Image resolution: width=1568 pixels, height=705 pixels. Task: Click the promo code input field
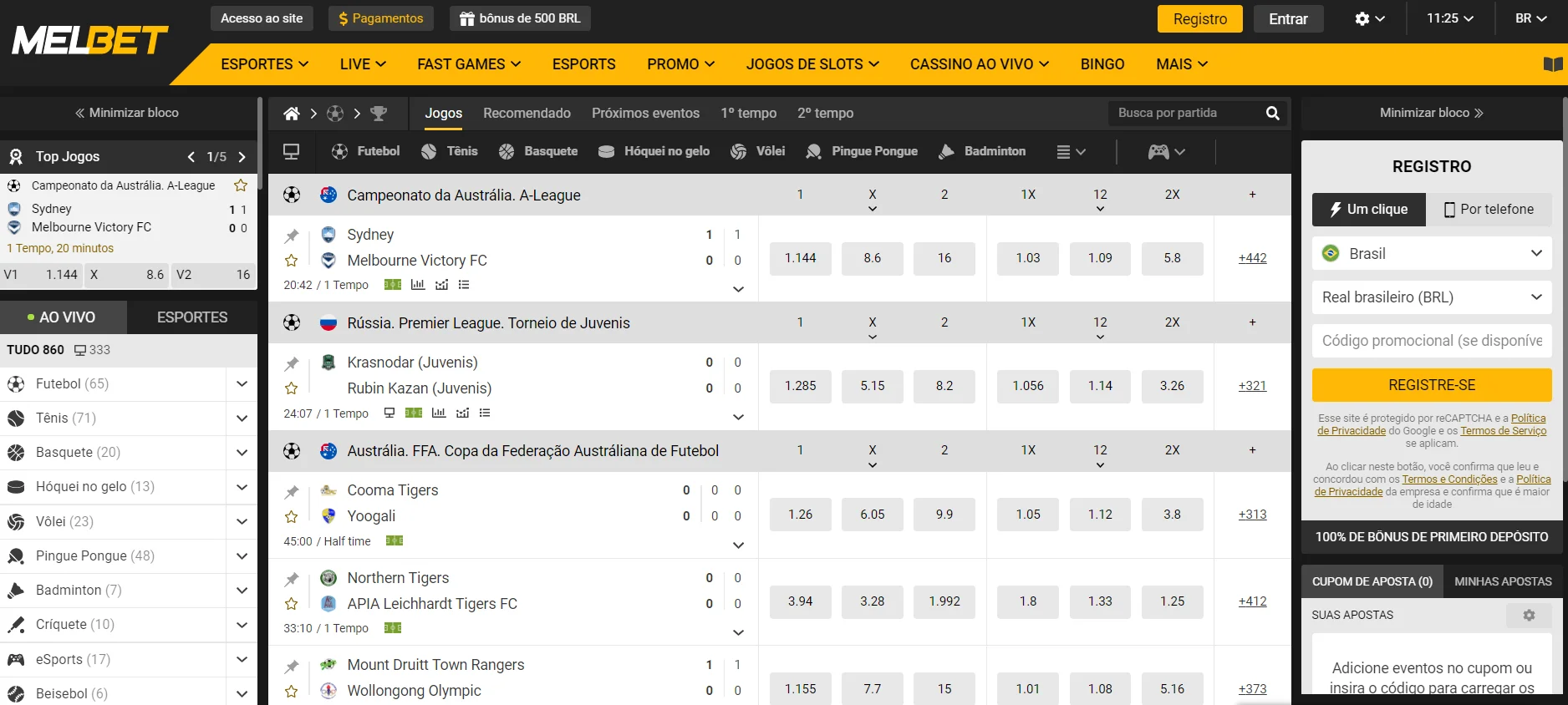tap(1432, 341)
